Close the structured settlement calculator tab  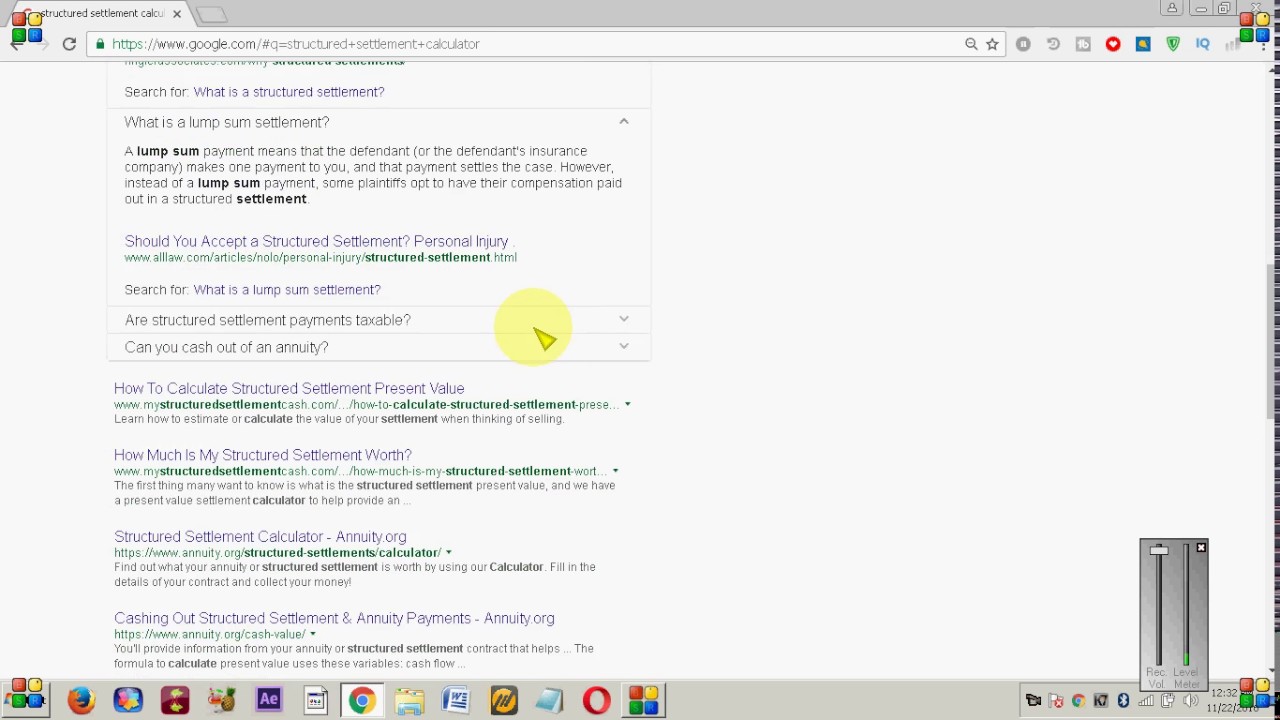click(x=177, y=14)
